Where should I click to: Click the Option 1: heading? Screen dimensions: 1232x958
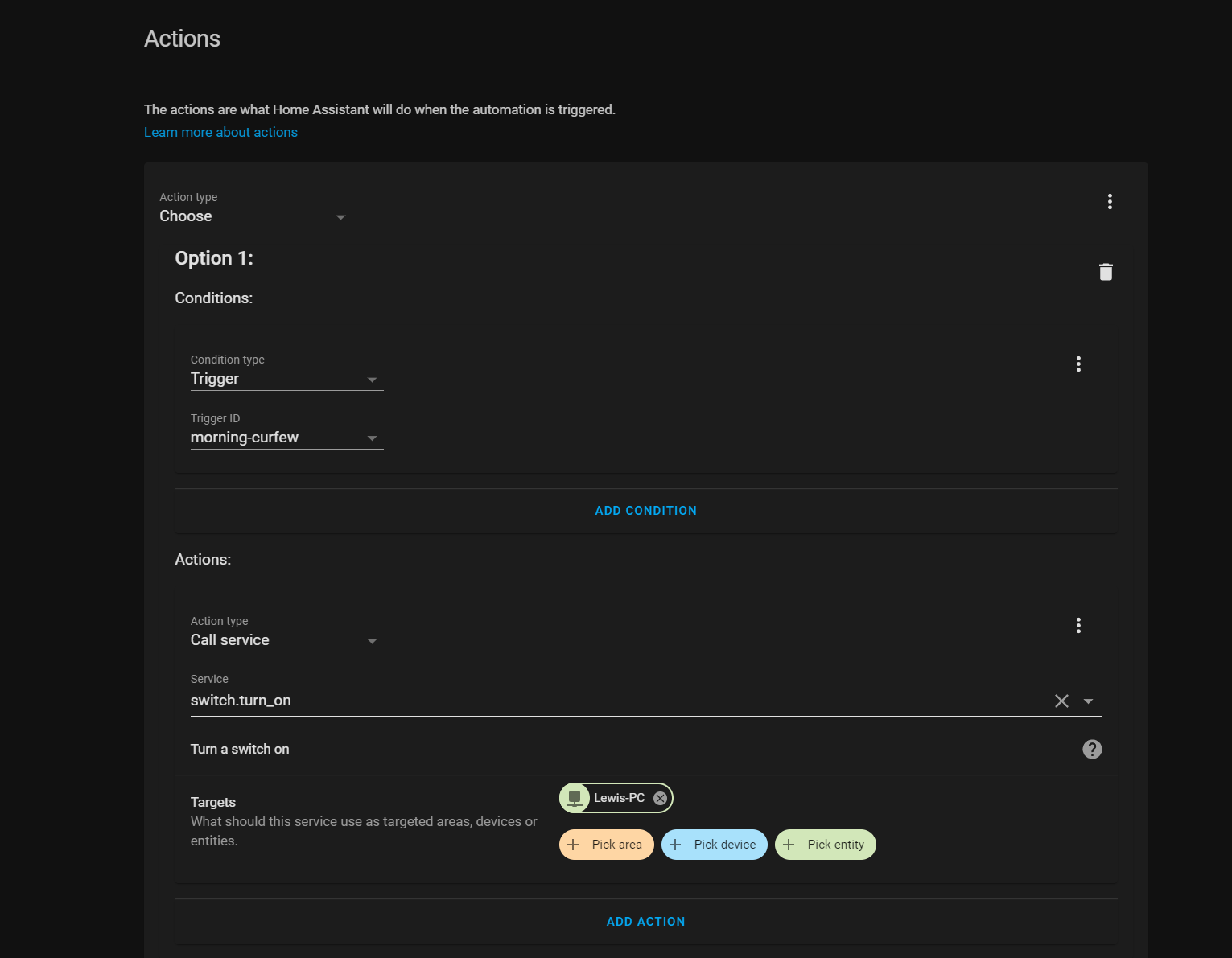click(x=214, y=258)
